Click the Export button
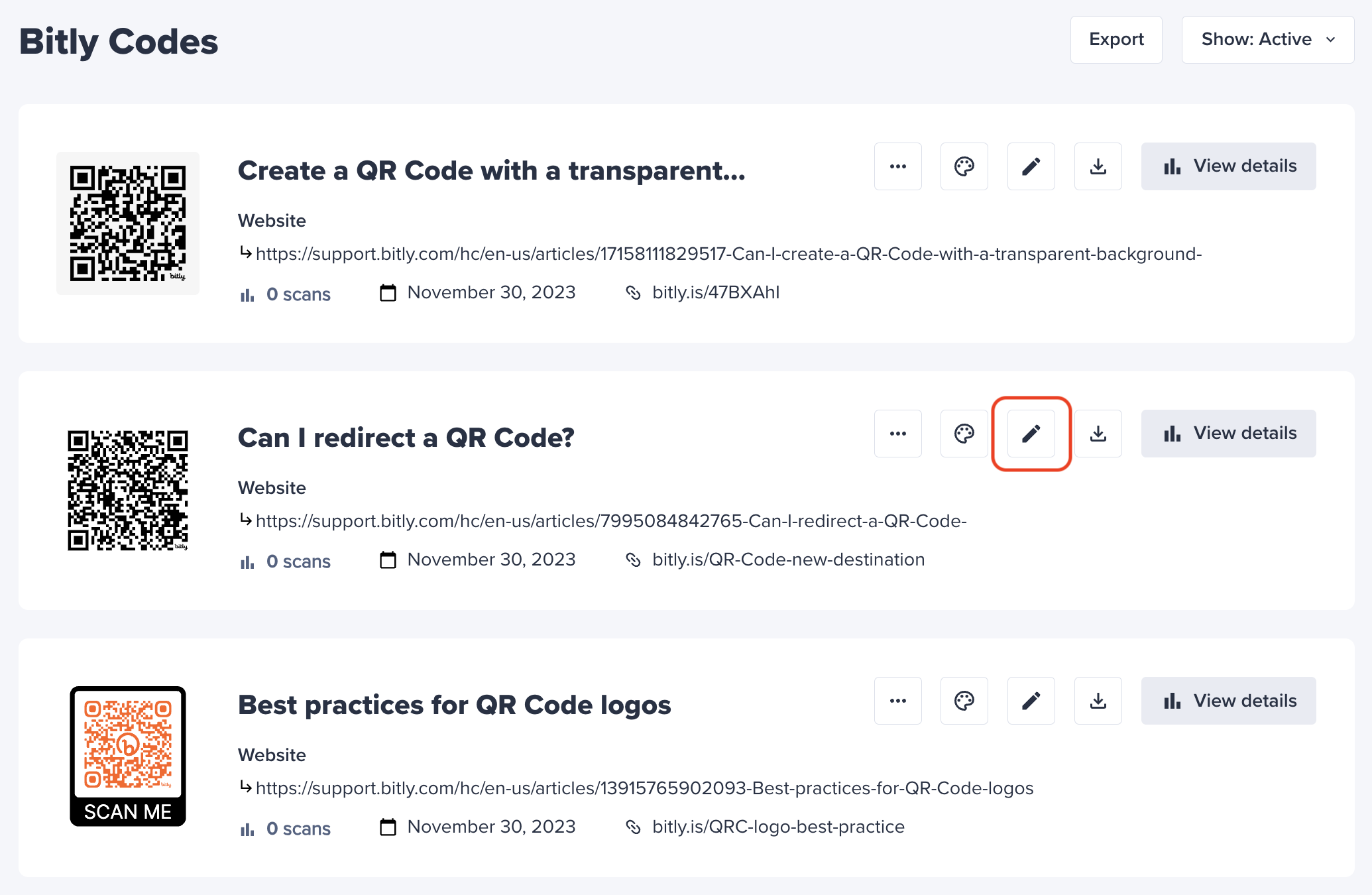1372x895 pixels. [x=1116, y=40]
